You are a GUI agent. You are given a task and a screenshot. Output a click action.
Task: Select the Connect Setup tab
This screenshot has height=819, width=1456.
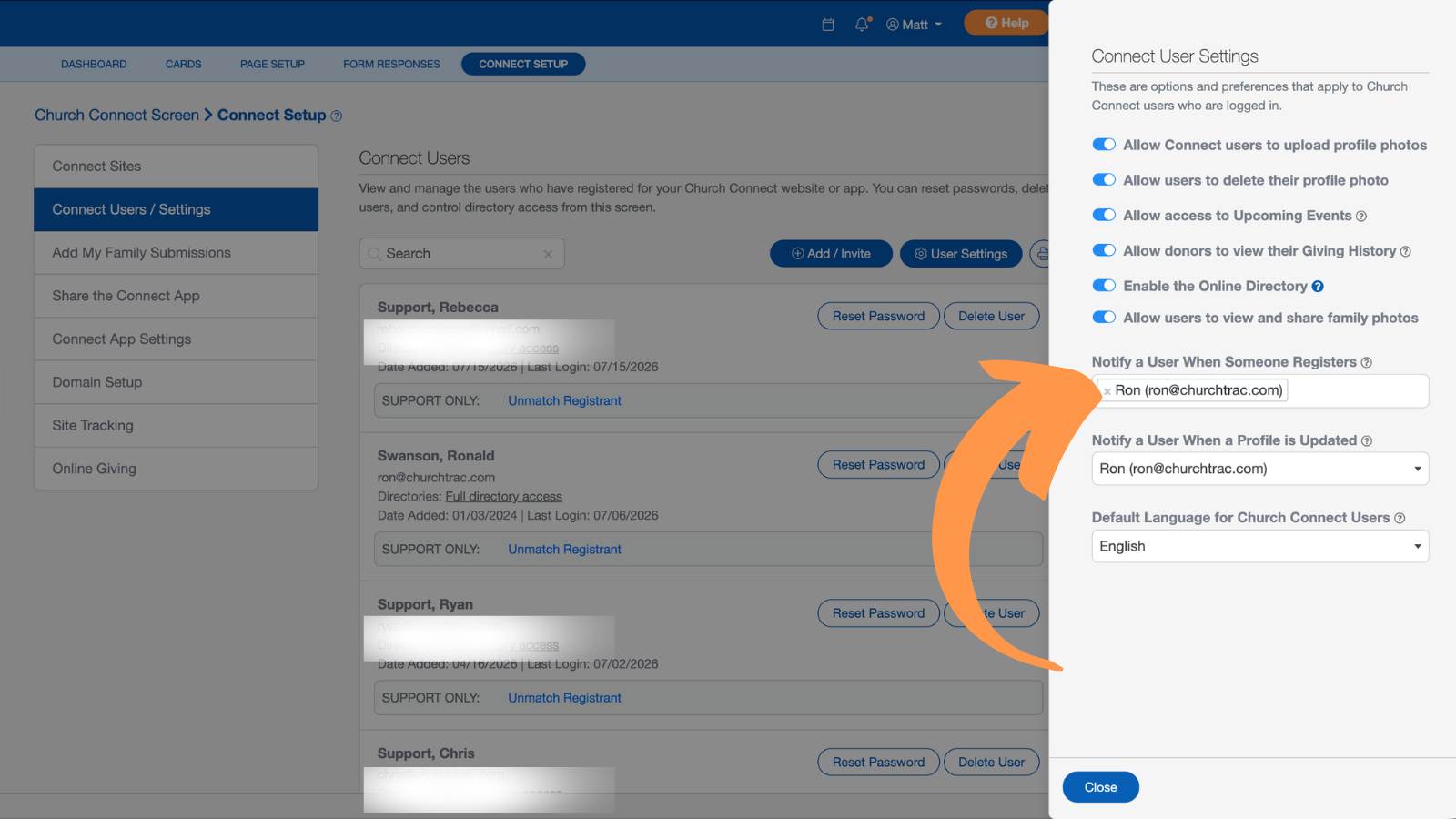[x=523, y=64]
